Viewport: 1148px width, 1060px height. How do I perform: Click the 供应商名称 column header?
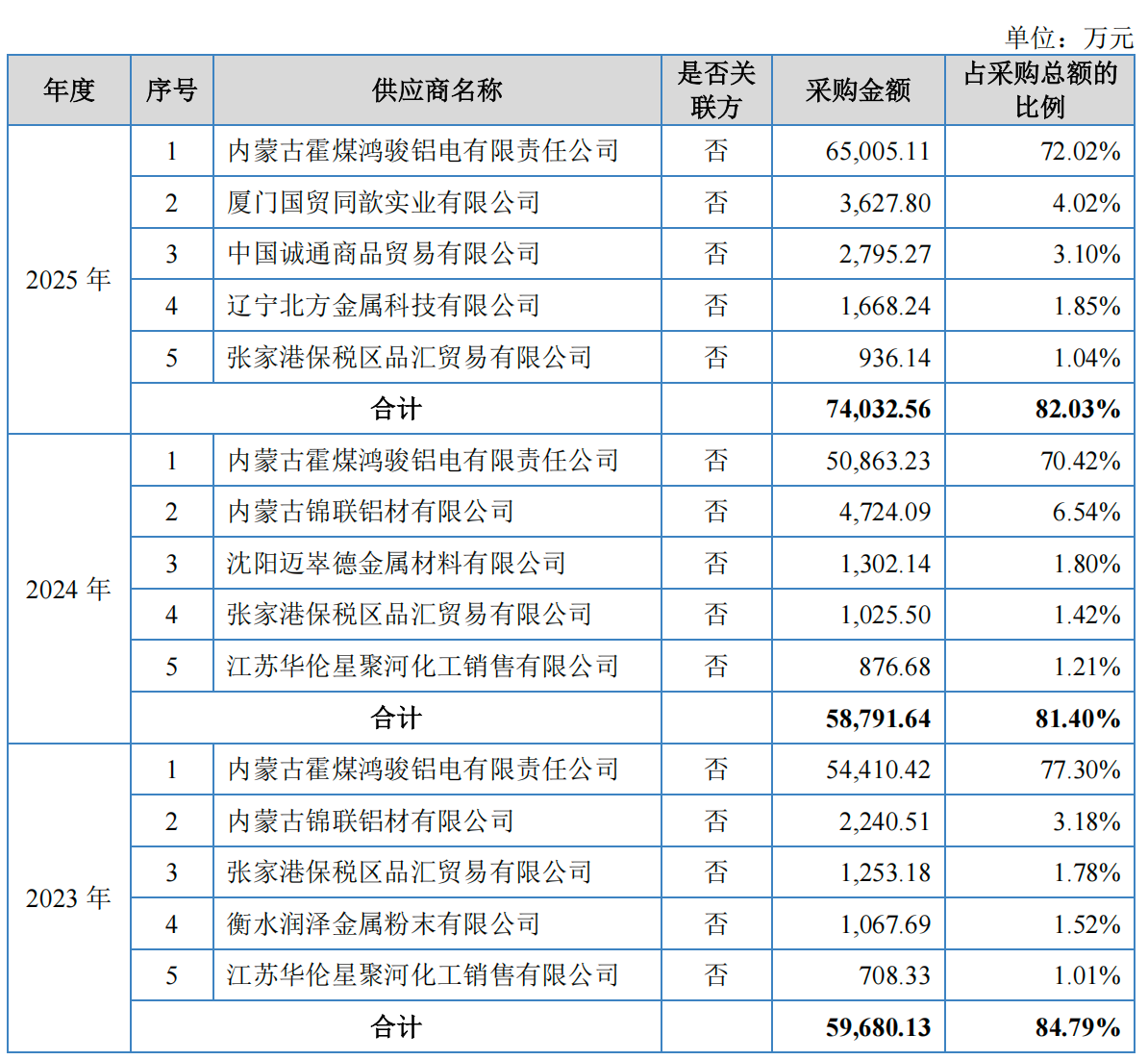[437, 90]
